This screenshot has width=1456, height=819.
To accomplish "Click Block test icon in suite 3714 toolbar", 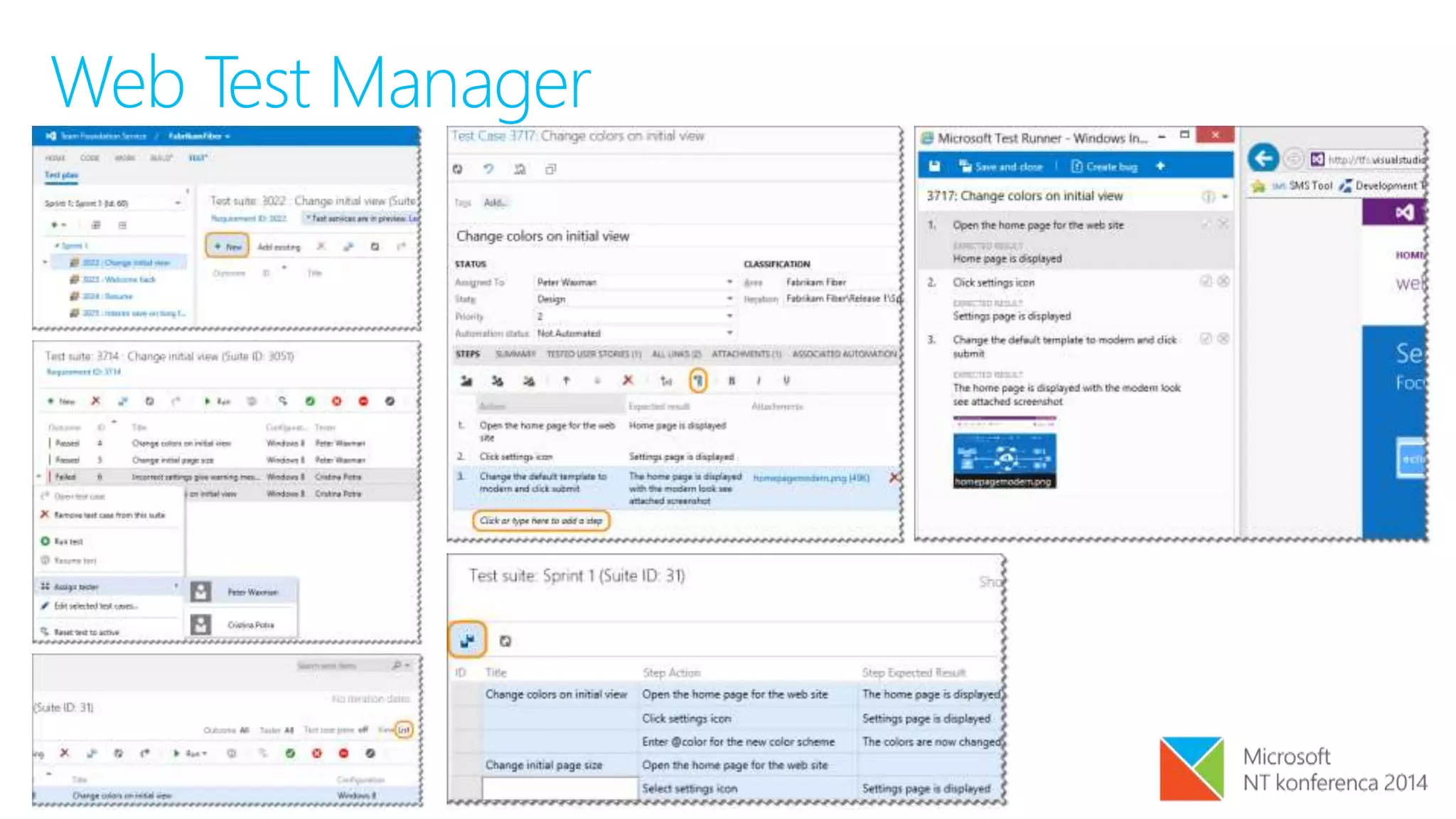I will coord(363,401).
